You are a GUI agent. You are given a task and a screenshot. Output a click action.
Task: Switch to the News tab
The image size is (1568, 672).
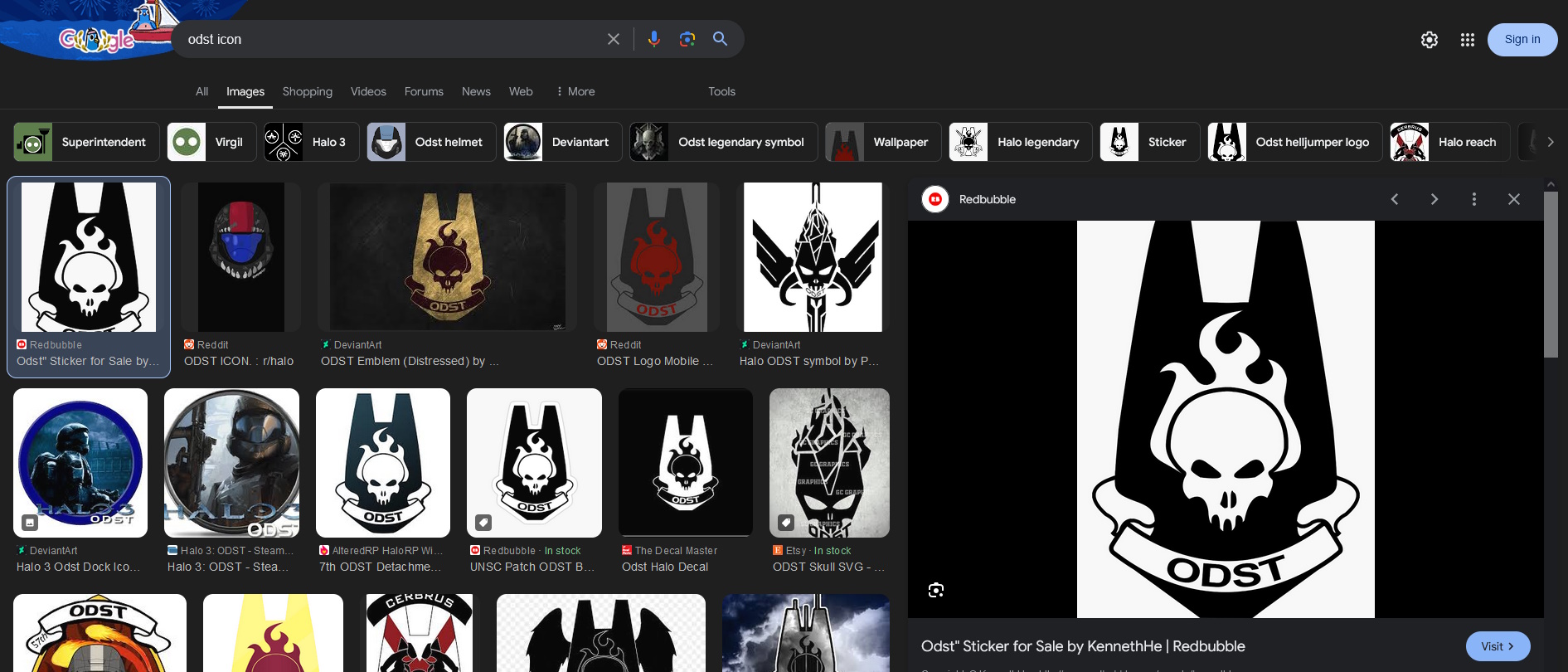pos(476,91)
